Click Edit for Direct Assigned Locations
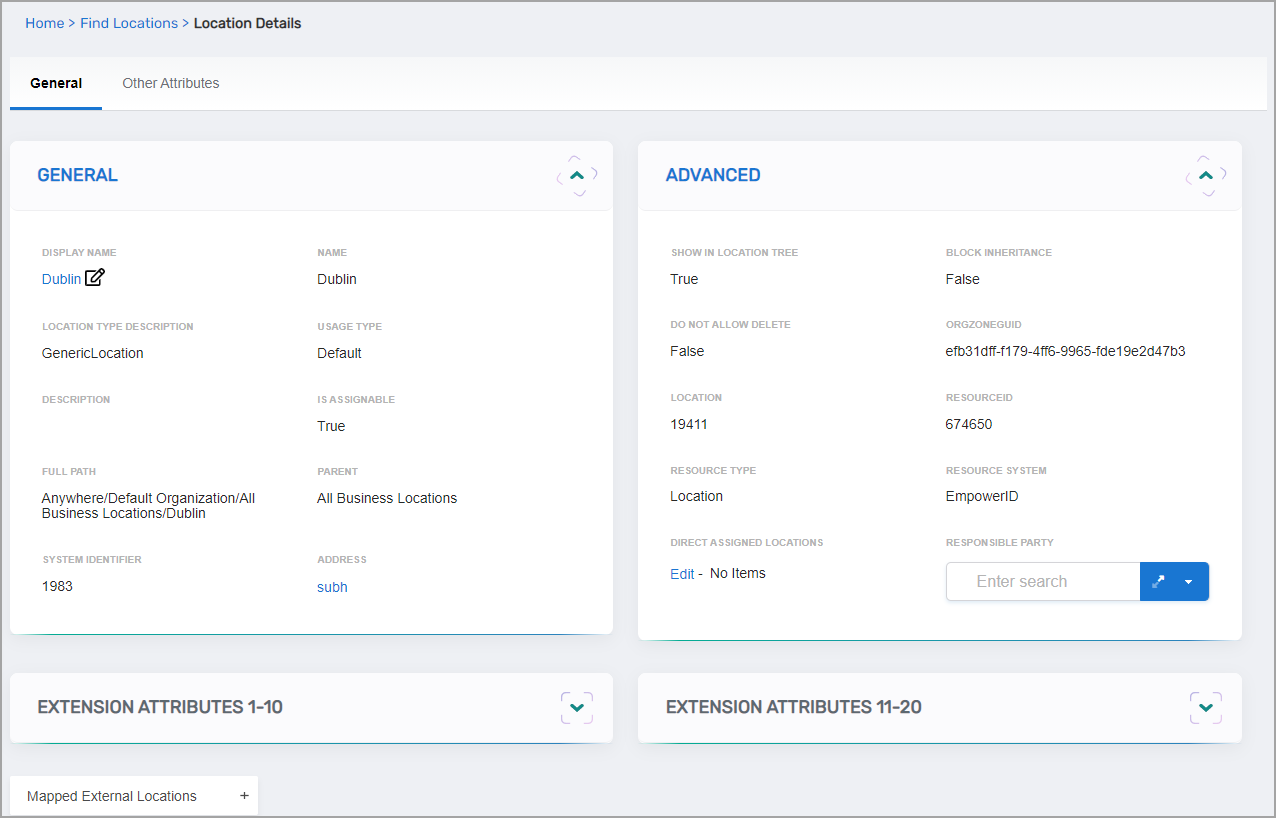Image resolution: width=1276 pixels, height=818 pixels. pyautogui.click(x=682, y=574)
